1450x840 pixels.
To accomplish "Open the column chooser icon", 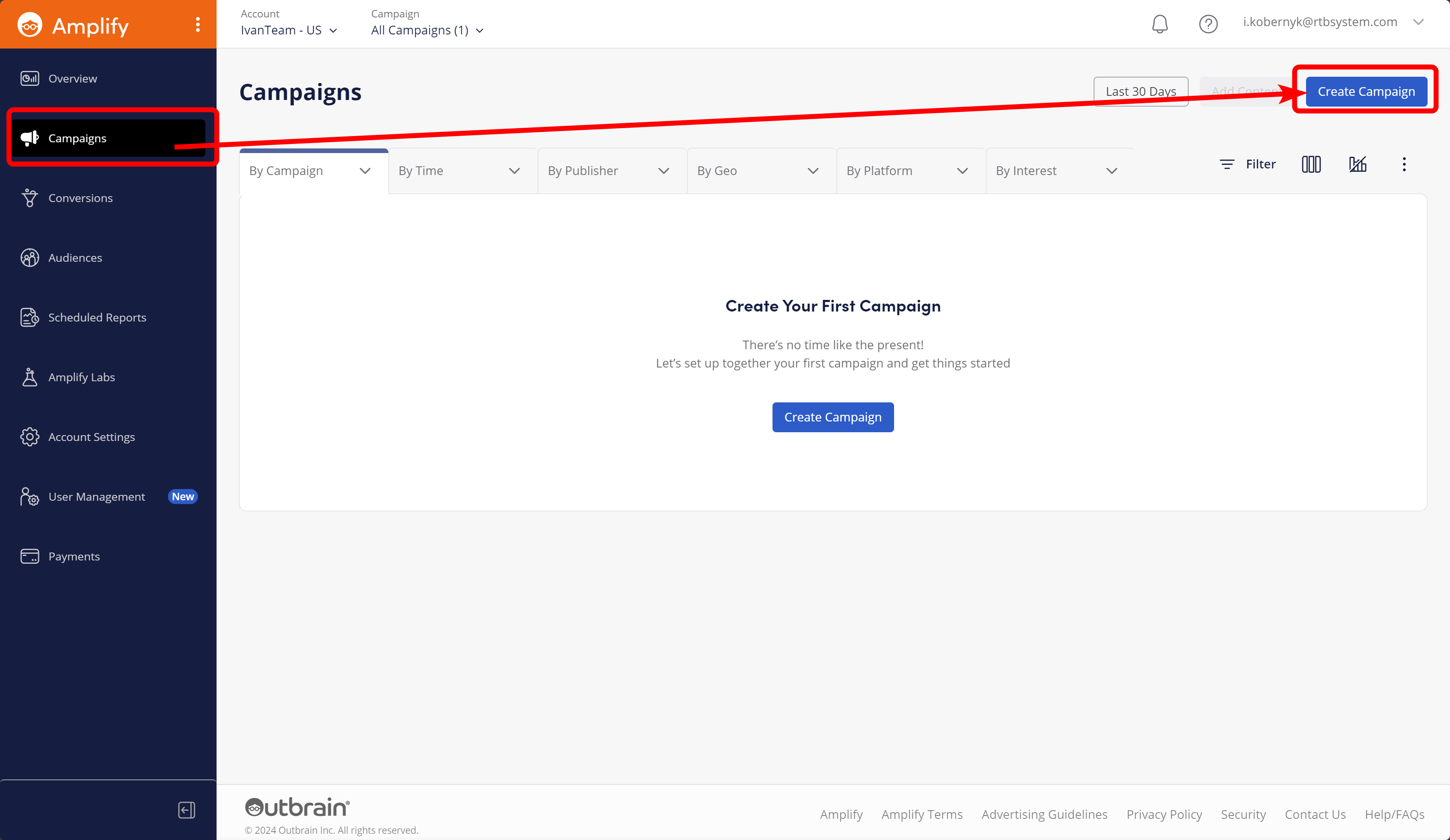I will (1311, 165).
